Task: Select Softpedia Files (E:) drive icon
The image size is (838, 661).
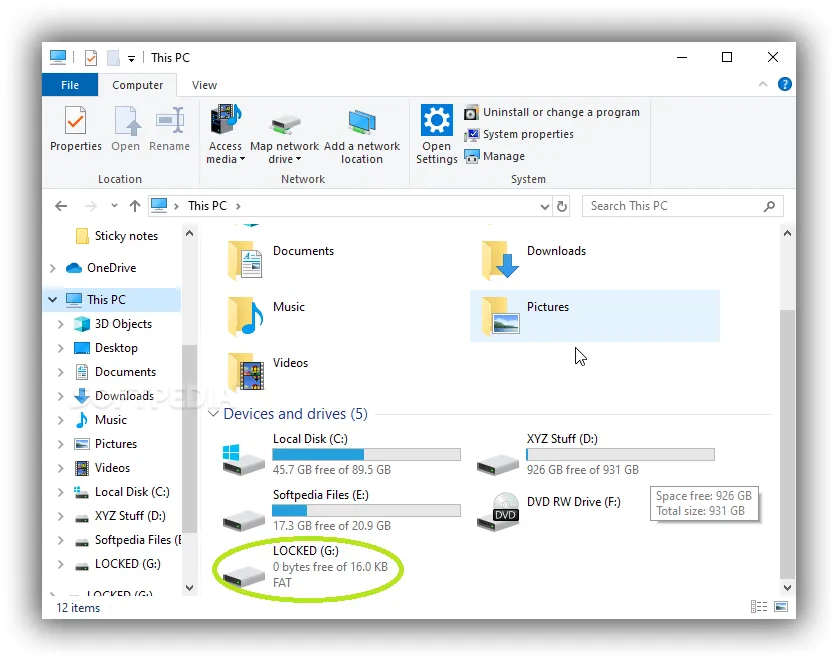Action: pyautogui.click(x=243, y=519)
